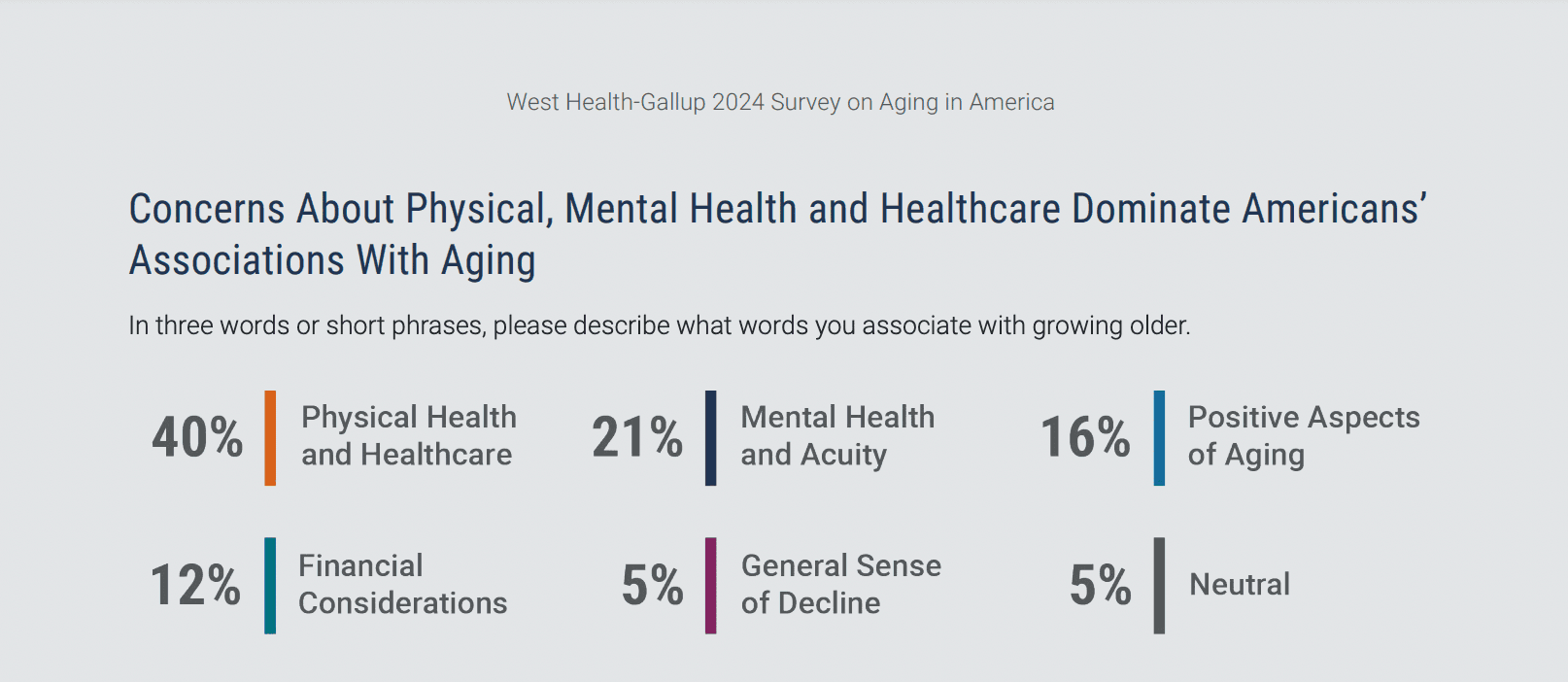The height and width of the screenshot is (682, 1568).
Task: Select the General Sense of Decline label
Action: point(840,585)
